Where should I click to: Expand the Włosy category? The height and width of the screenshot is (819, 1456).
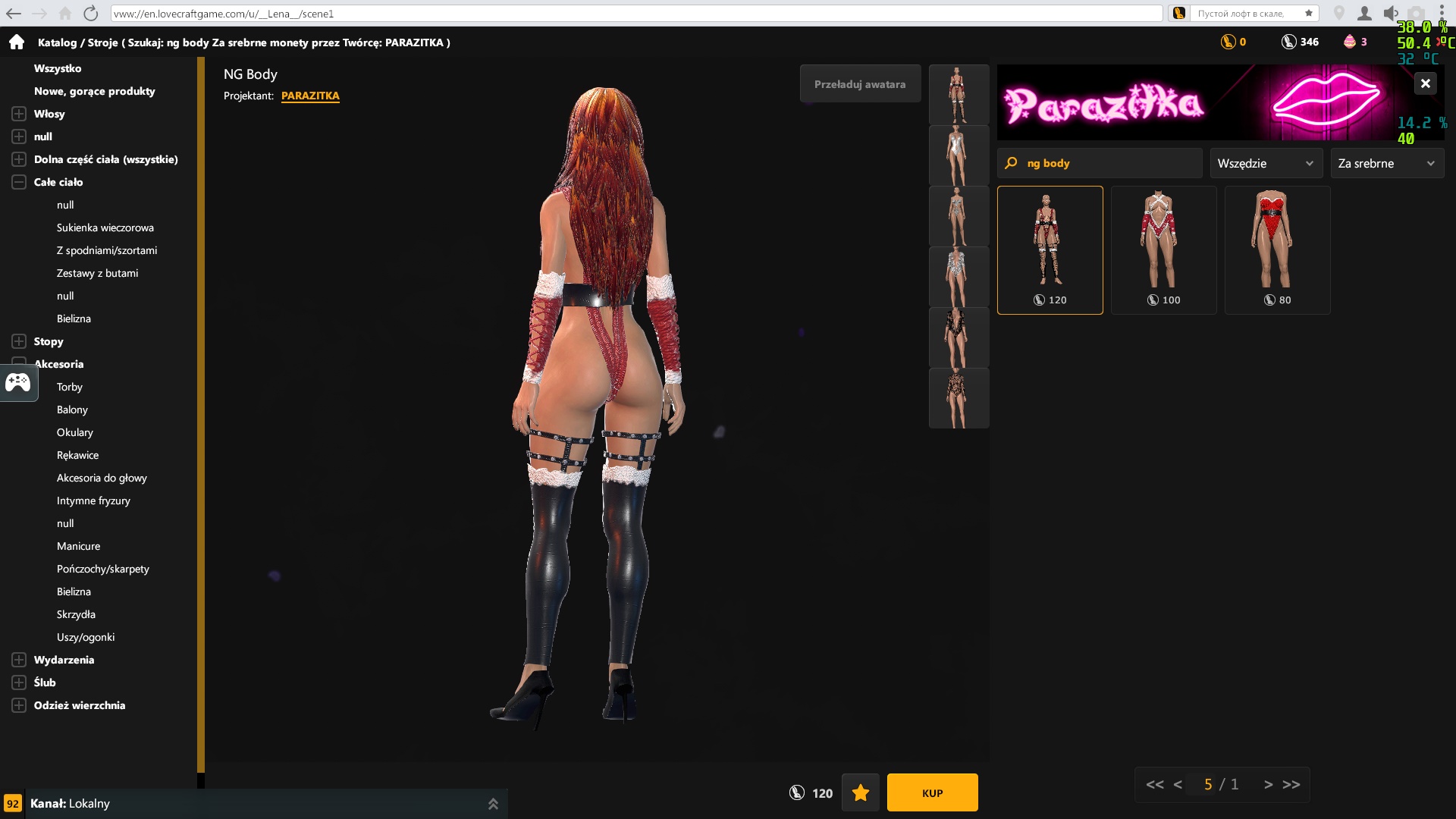(x=19, y=114)
